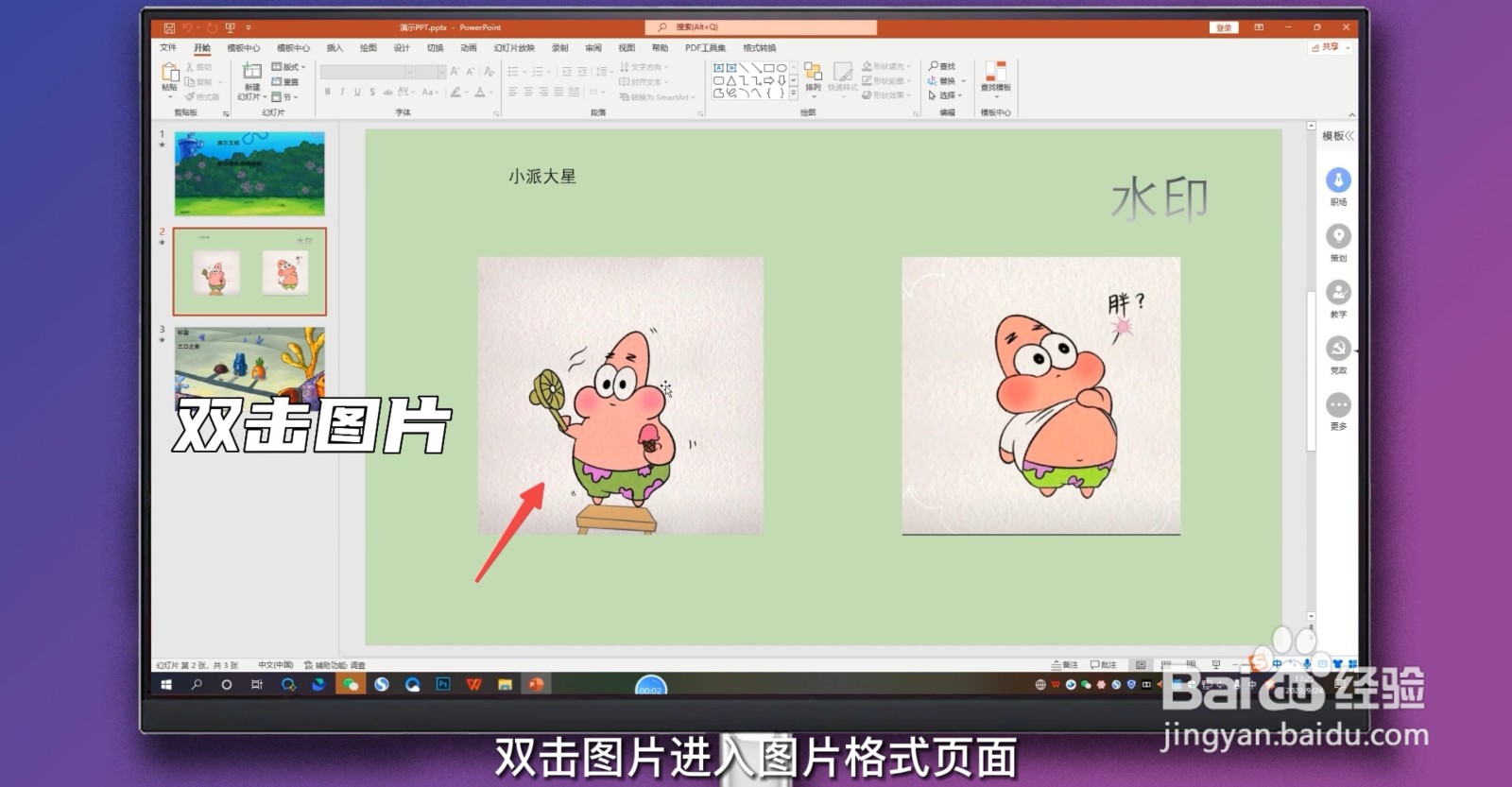Open Task View on the taskbar

click(x=257, y=684)
